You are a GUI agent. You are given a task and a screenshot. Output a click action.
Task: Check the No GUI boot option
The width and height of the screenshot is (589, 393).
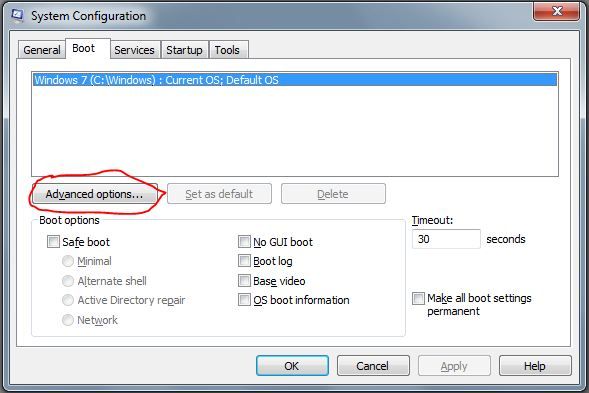tap(244, 242)
